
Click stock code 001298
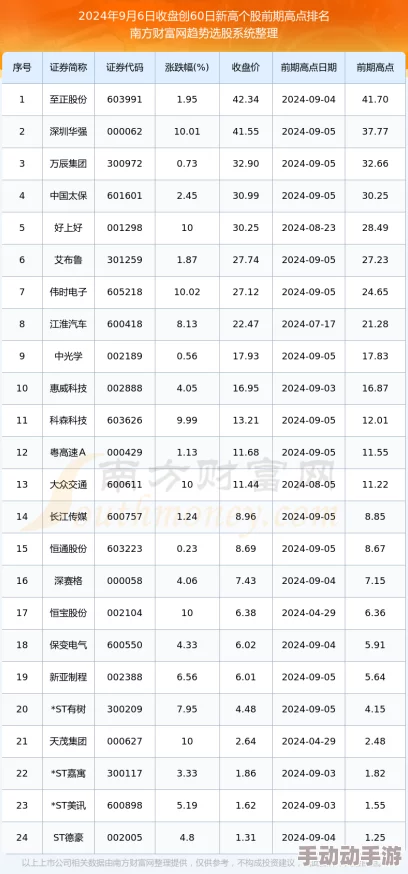tap(125, 228)
